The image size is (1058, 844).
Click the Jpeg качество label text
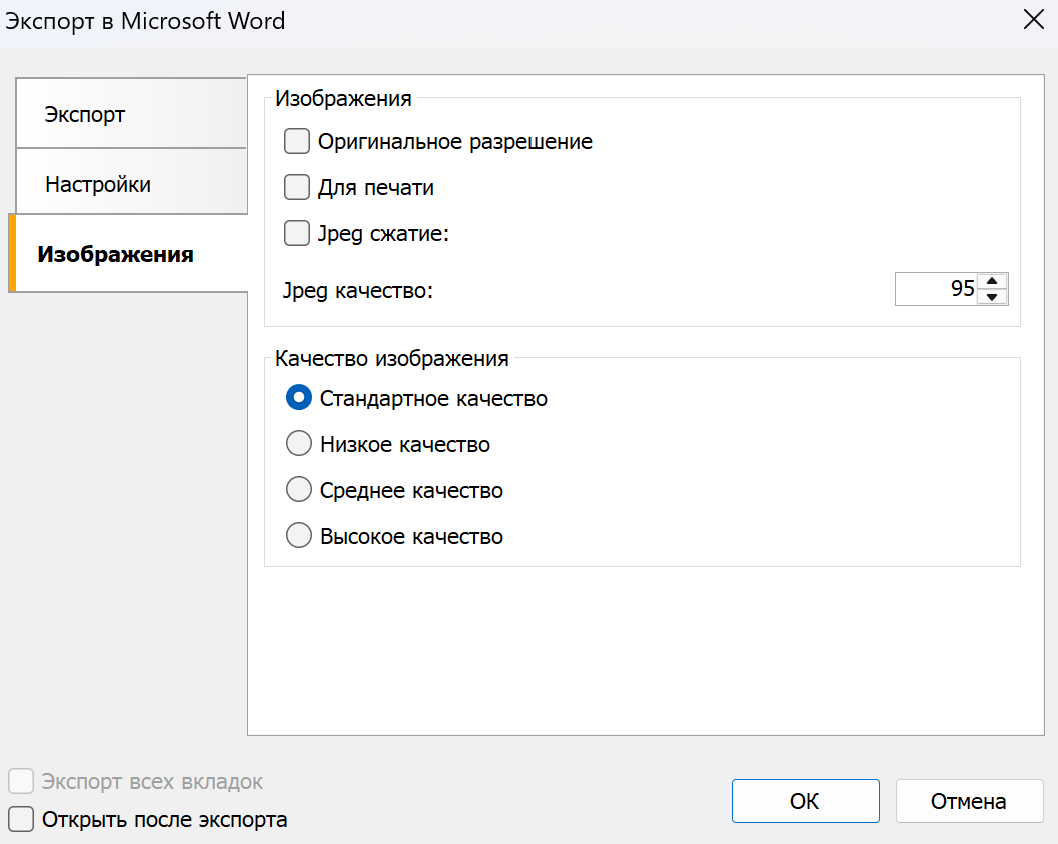coord(358,291)
